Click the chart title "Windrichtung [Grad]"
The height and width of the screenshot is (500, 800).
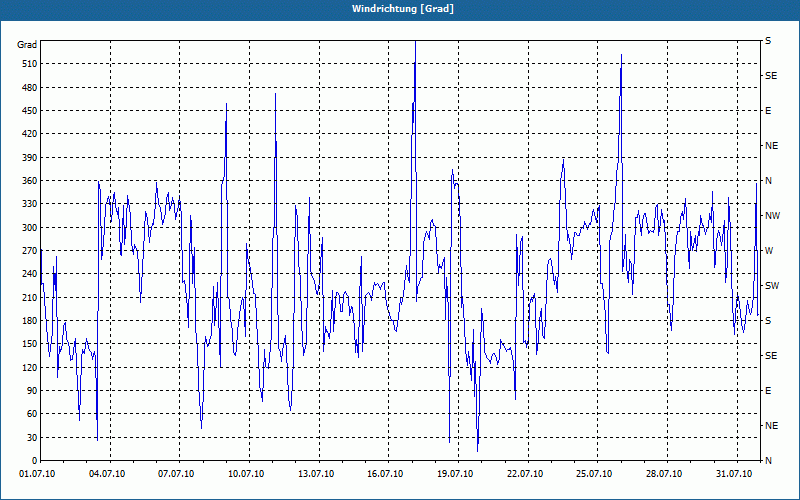(x=403, y=9)
